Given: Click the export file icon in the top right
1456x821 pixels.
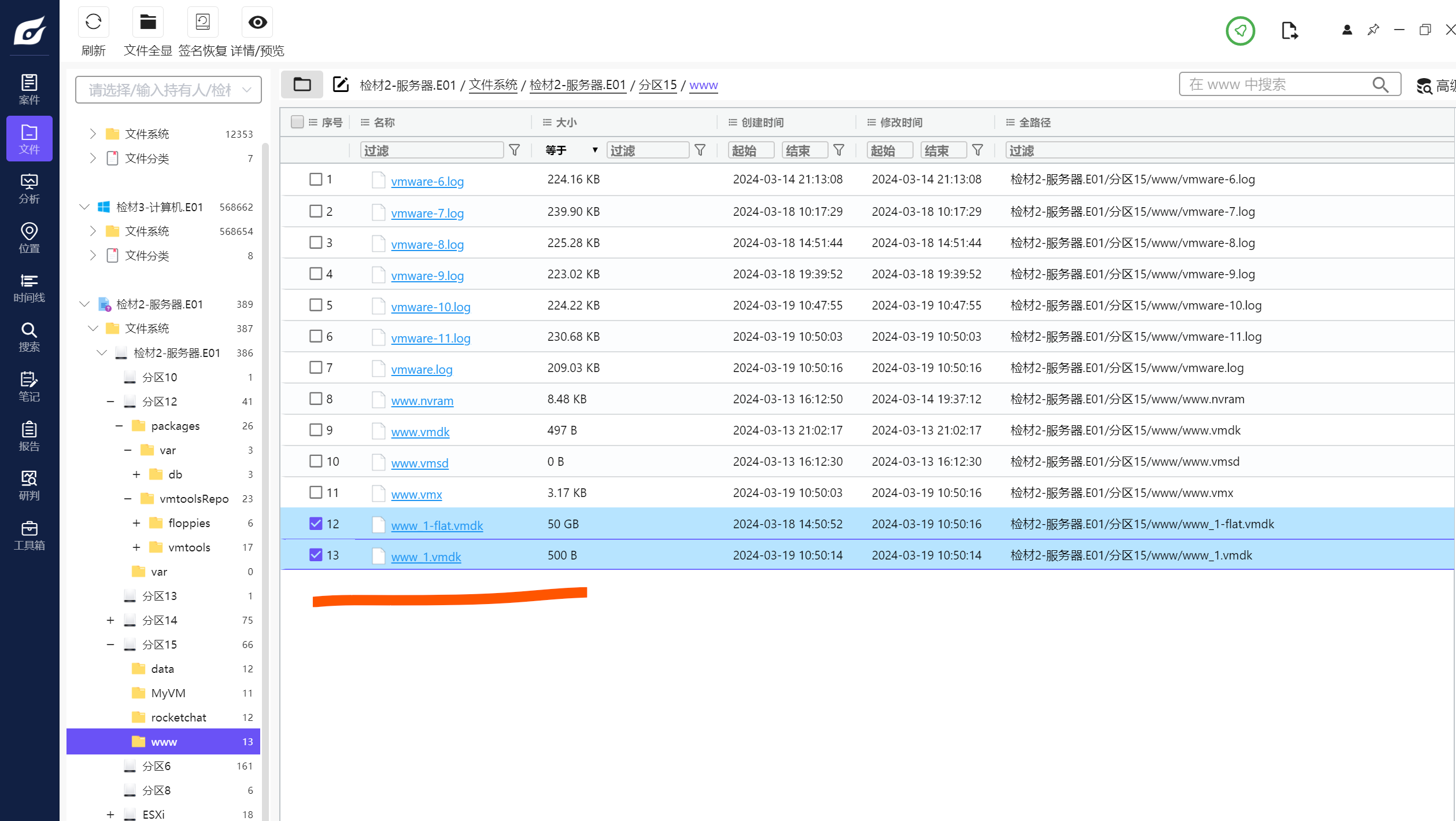Looking at the screenshot, I should pyautogui.click(x=1289, y=31).
